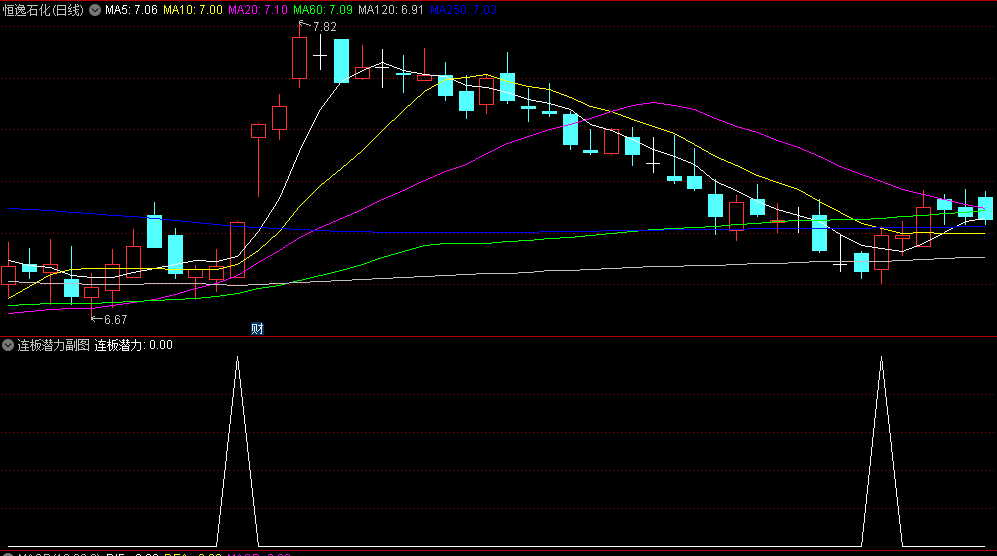997x556 pixels.
Task: Click the MA250: 7.03 label
Action: [x=463, y=10]
